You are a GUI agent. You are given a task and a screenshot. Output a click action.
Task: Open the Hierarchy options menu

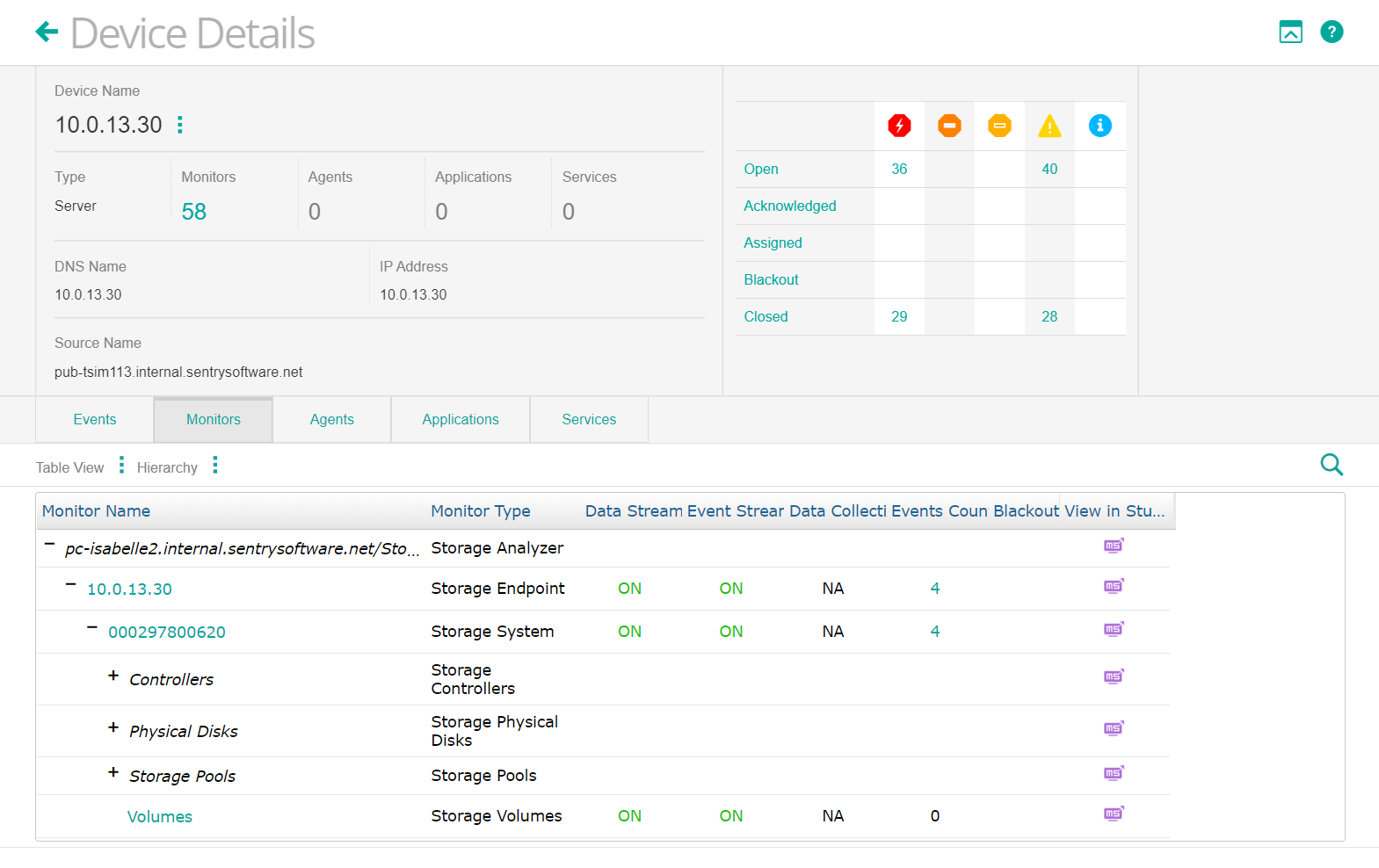coord(215,466)
